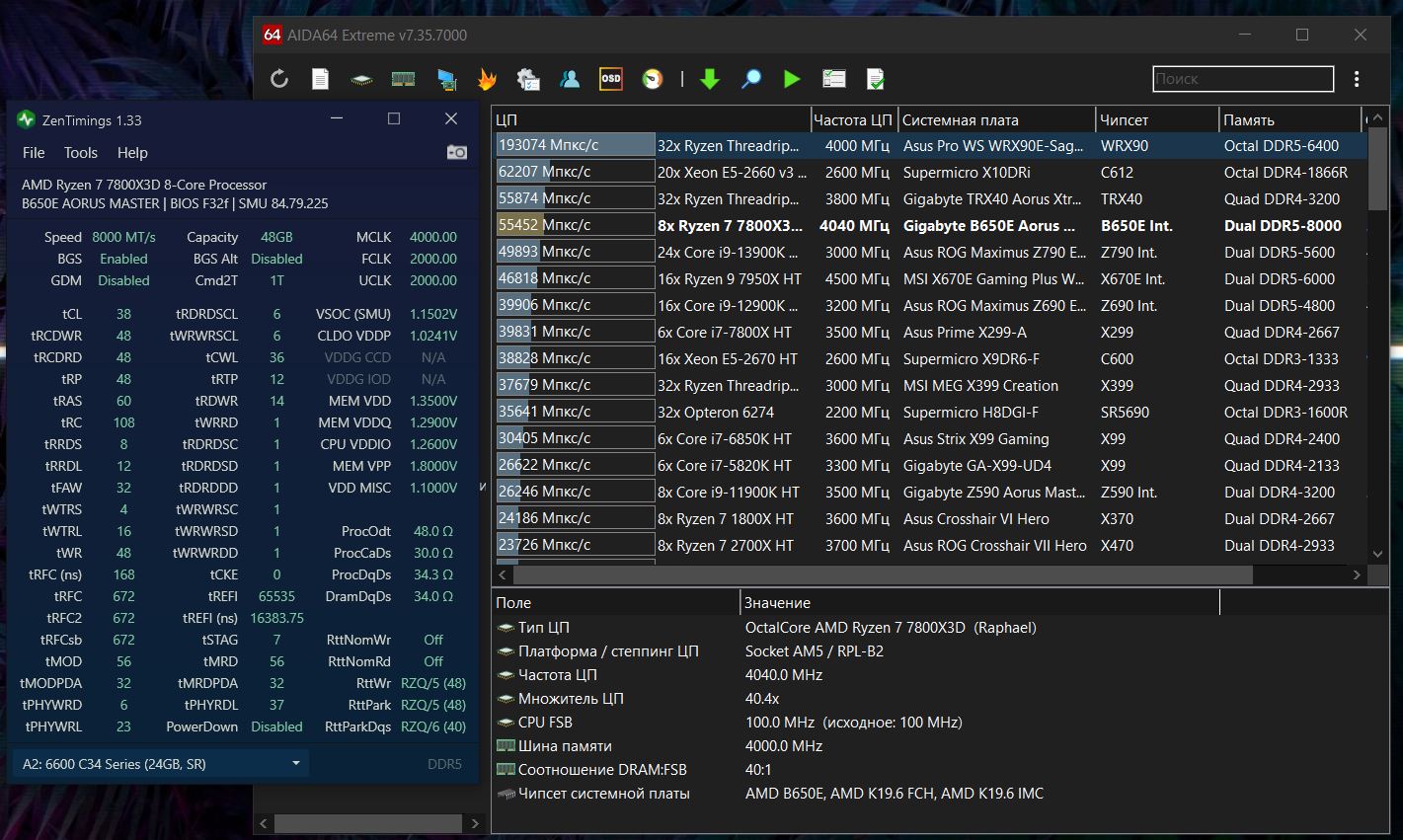Click the CPU chip icon in AIDA64 toolbar
Viewport: 1403px width, 840px height.
point(362,79)
